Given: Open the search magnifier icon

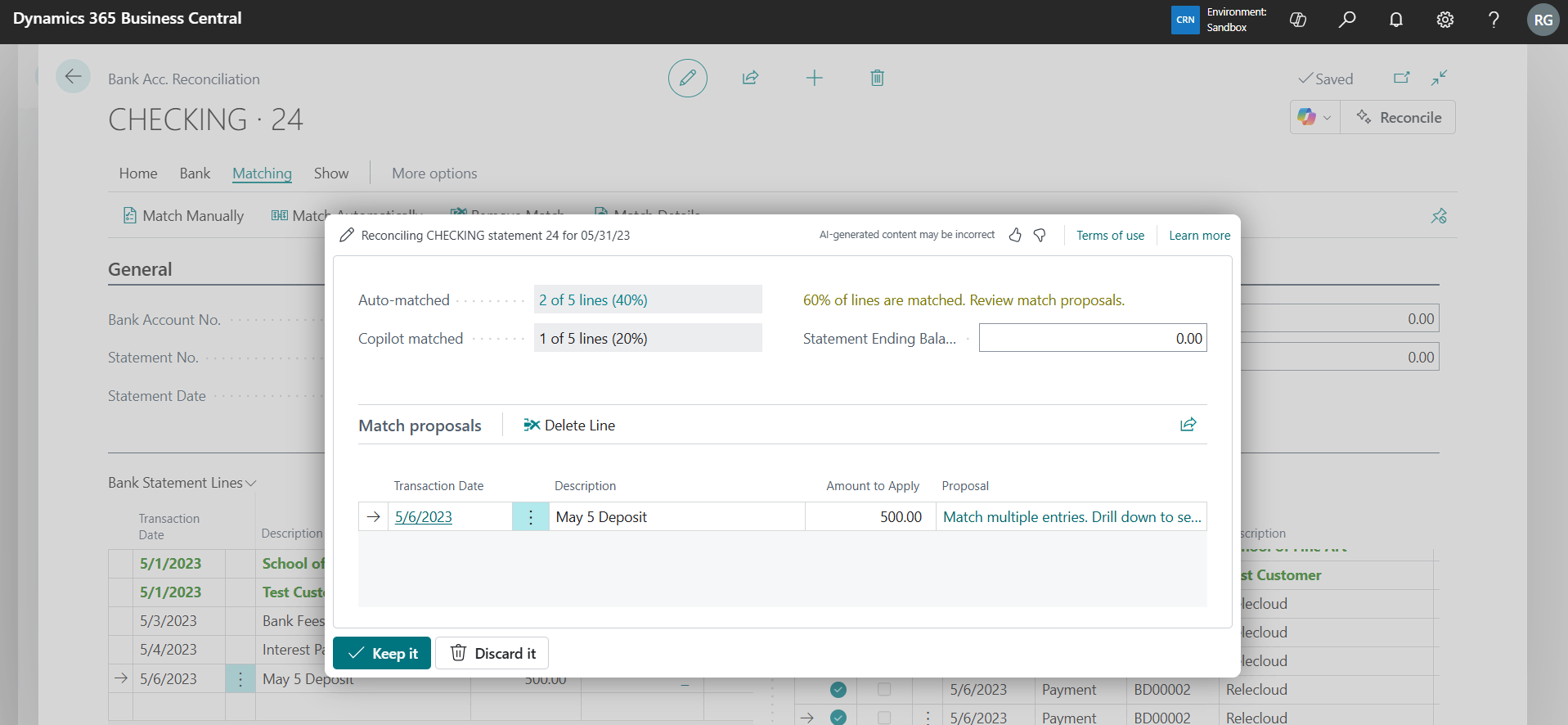Looking at the screenshot, I should (x=1347, y=20).
